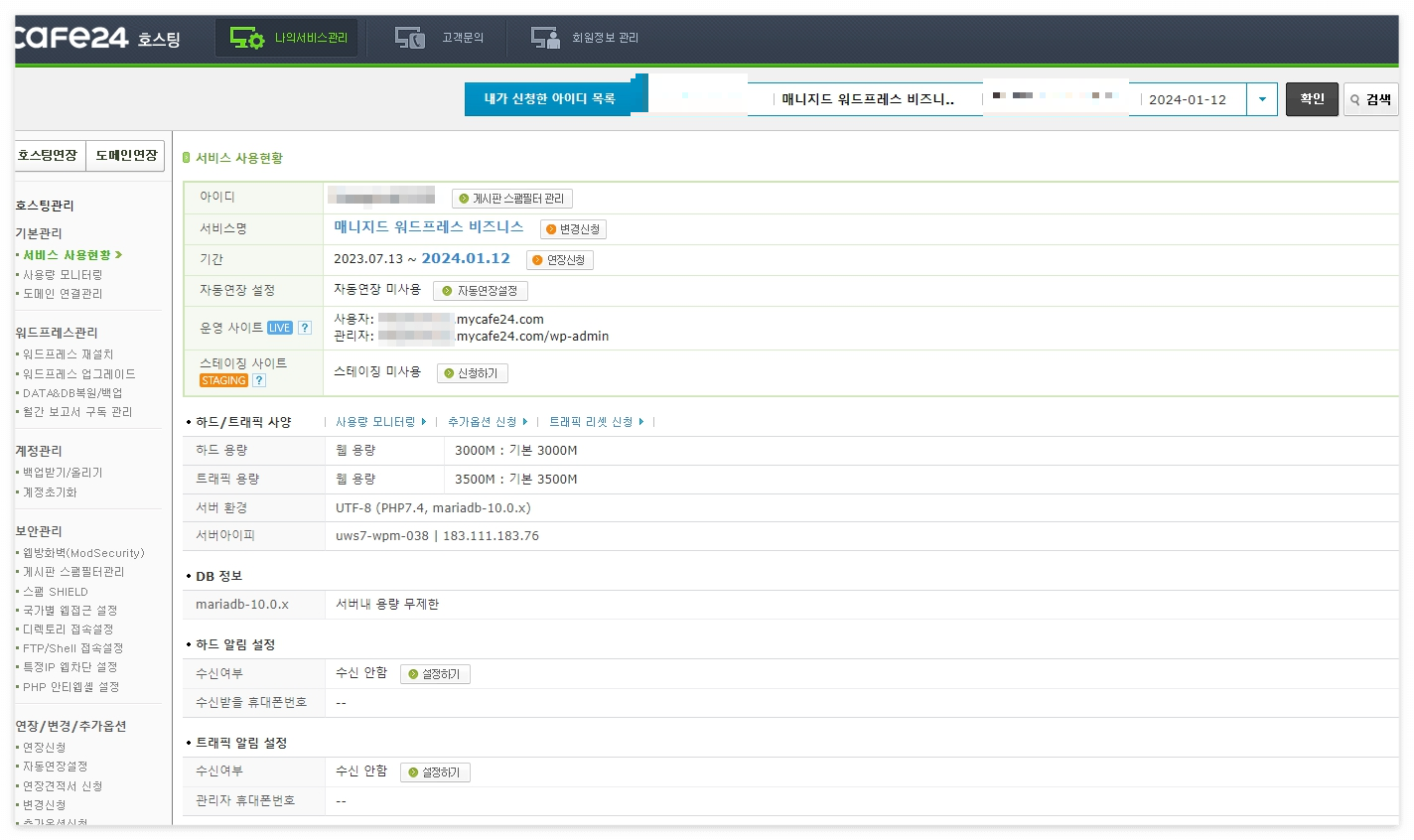Image resolution: width=1414 pixels, height=840 pixels.
Task: Click 3000M : 기본 3000M disk value
Action: [516, 451]
